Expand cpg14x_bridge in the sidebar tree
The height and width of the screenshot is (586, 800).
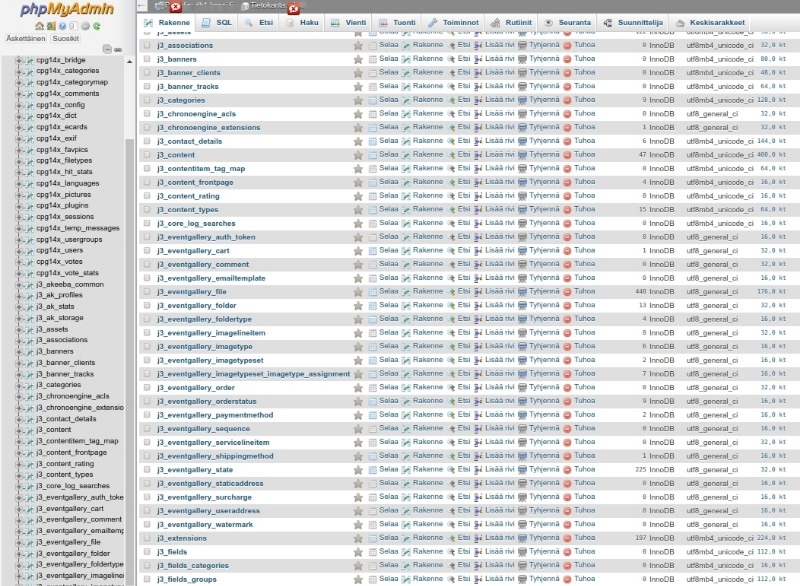coord(20,60)
